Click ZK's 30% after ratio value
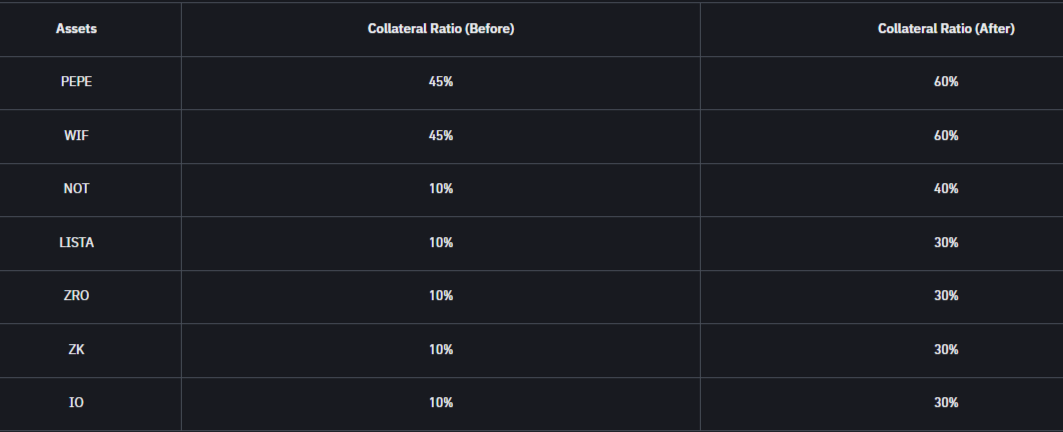 (x=946, y=349)
